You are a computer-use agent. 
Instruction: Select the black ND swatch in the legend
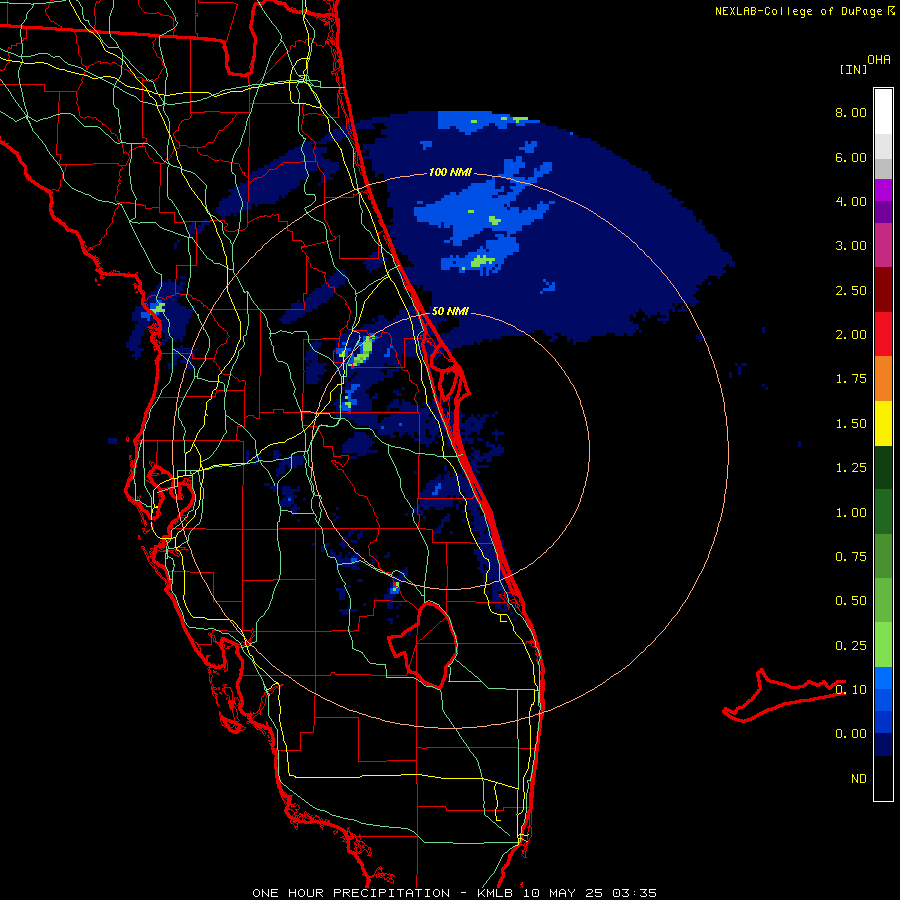click(x=883, y=778)
